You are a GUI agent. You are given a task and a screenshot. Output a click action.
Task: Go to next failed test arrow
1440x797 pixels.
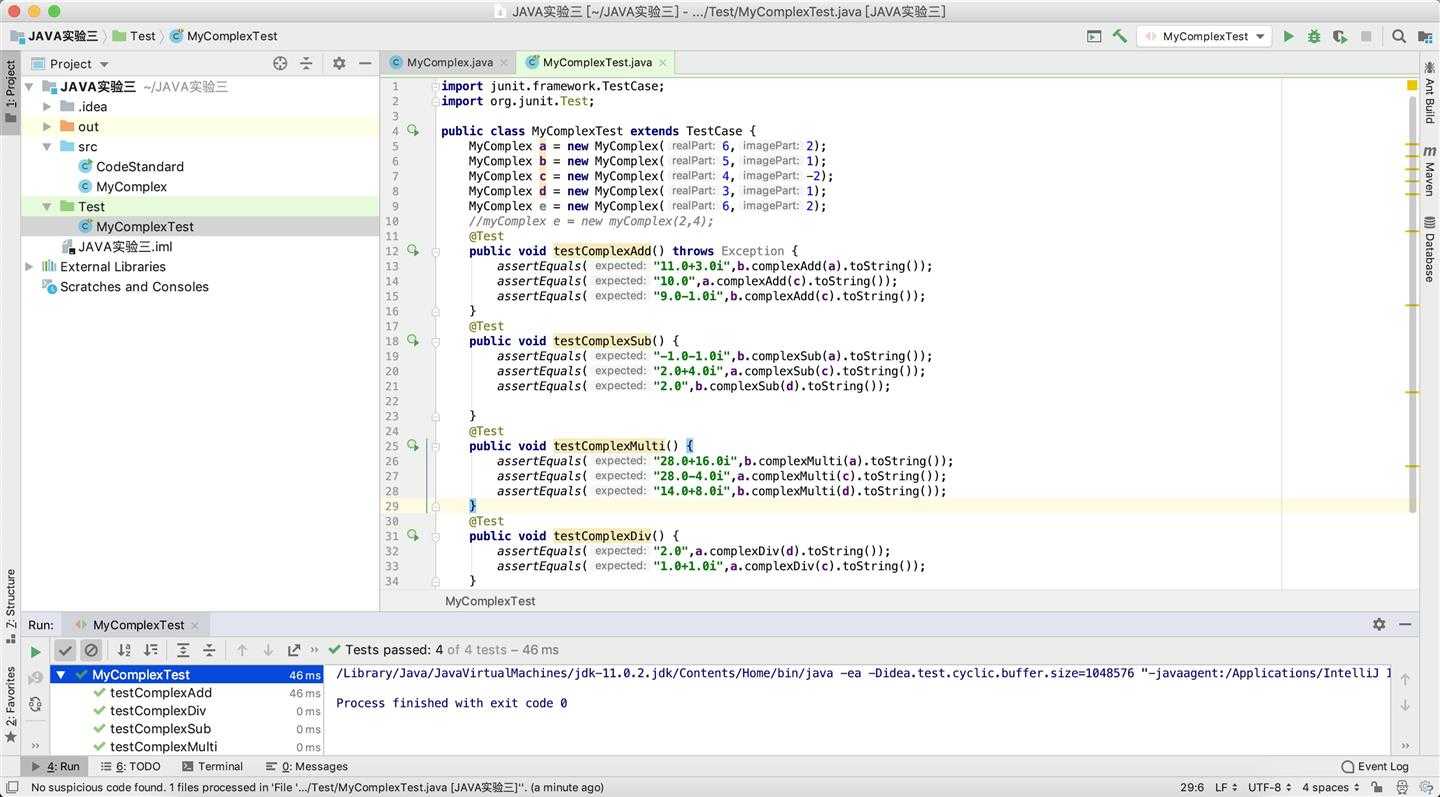[268, 650]
